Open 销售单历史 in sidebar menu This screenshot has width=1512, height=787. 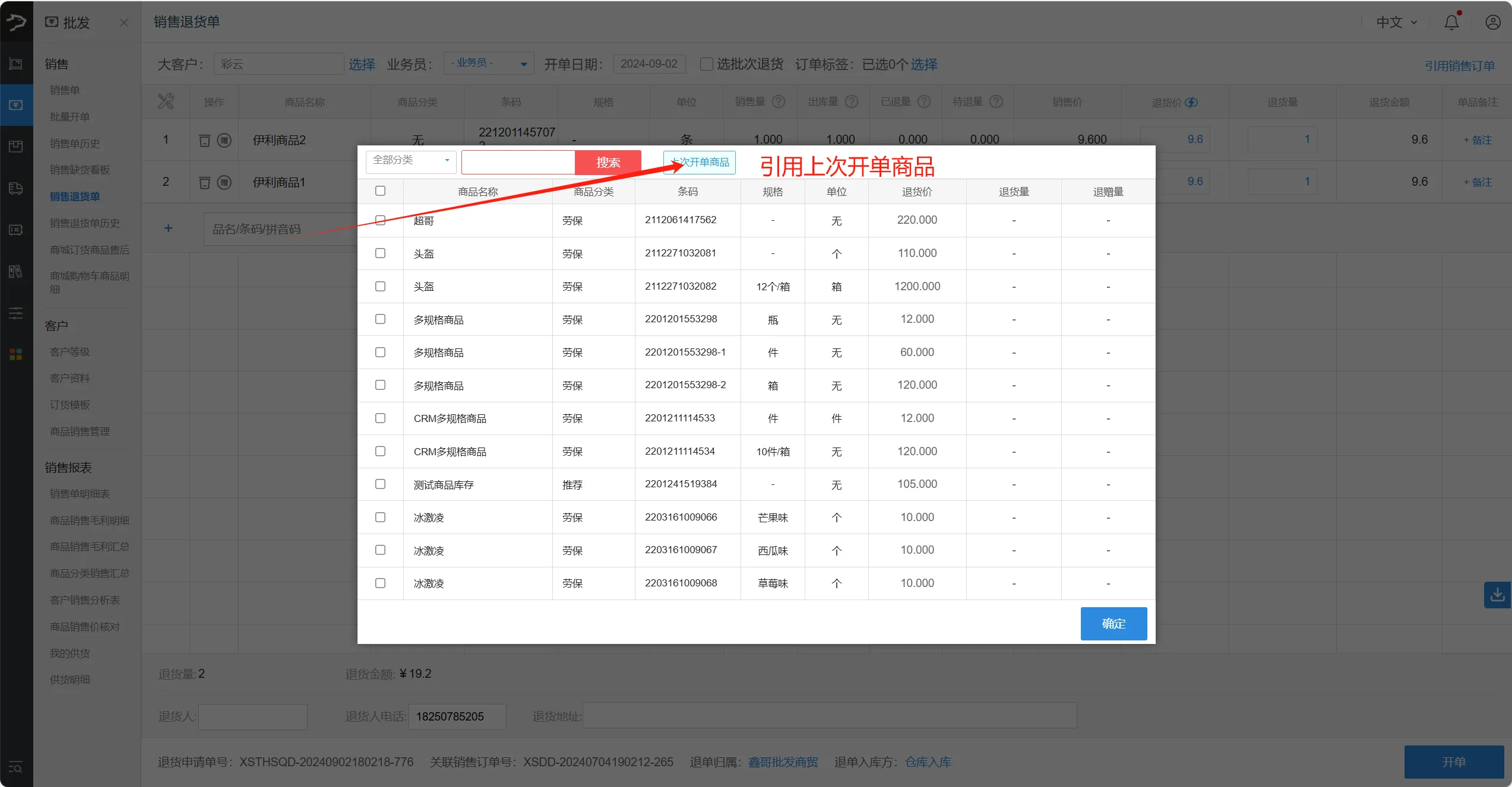[x=75, y=143]
